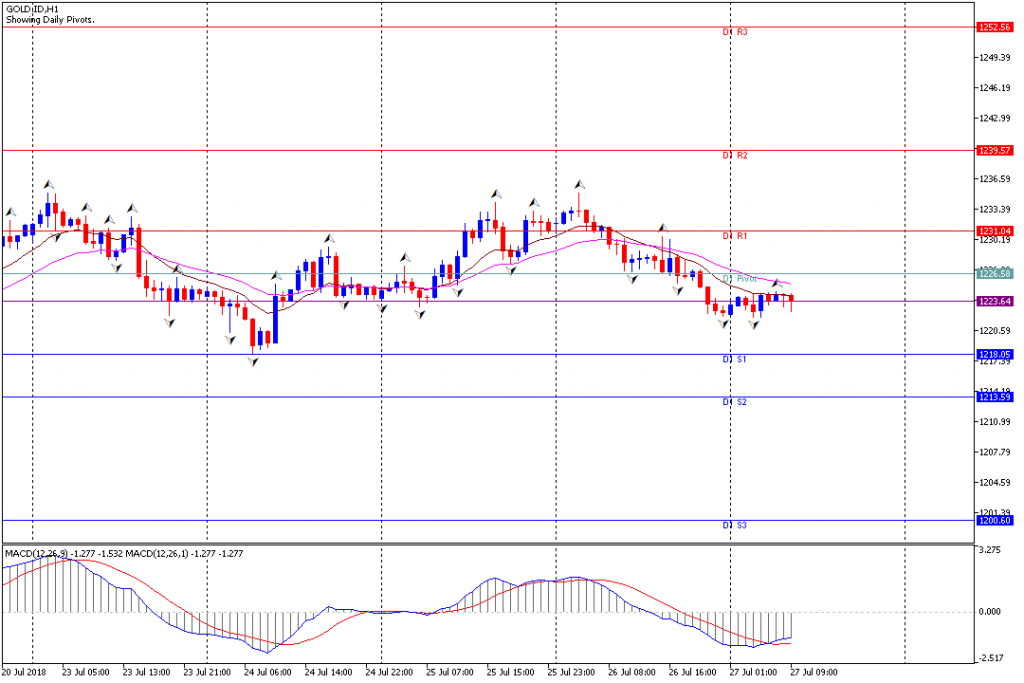
Task: Select the 1231.04 R1 price tag
Action: pos(995,231)
